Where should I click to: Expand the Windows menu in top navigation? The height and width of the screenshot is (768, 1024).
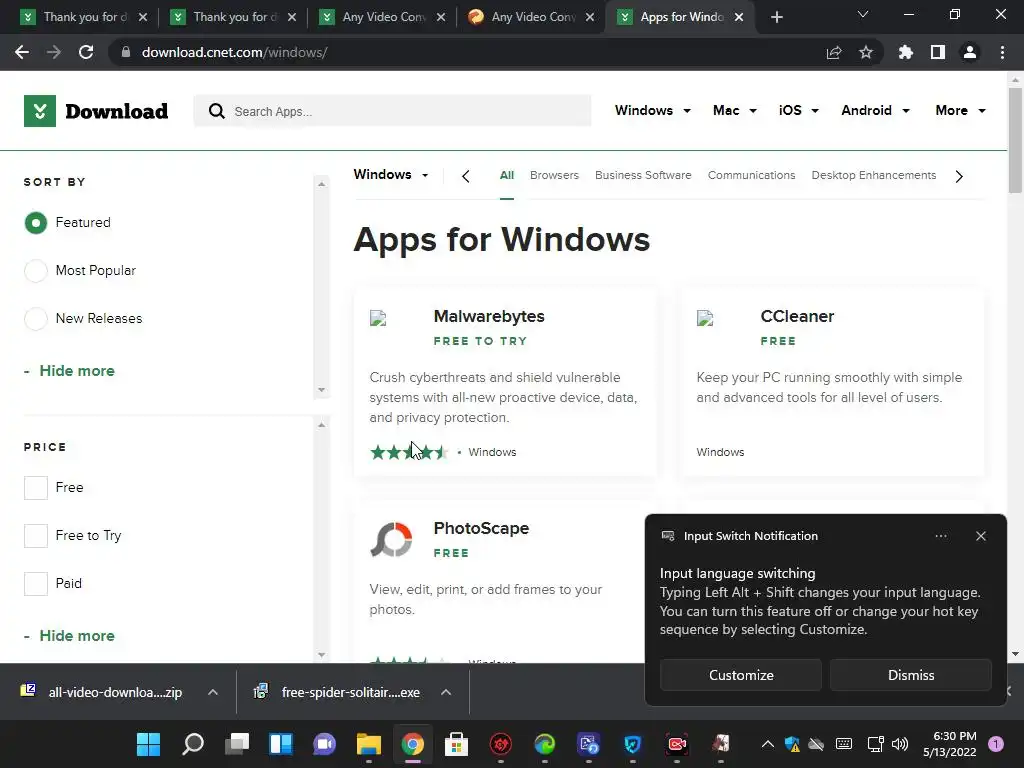click(652, 110)
